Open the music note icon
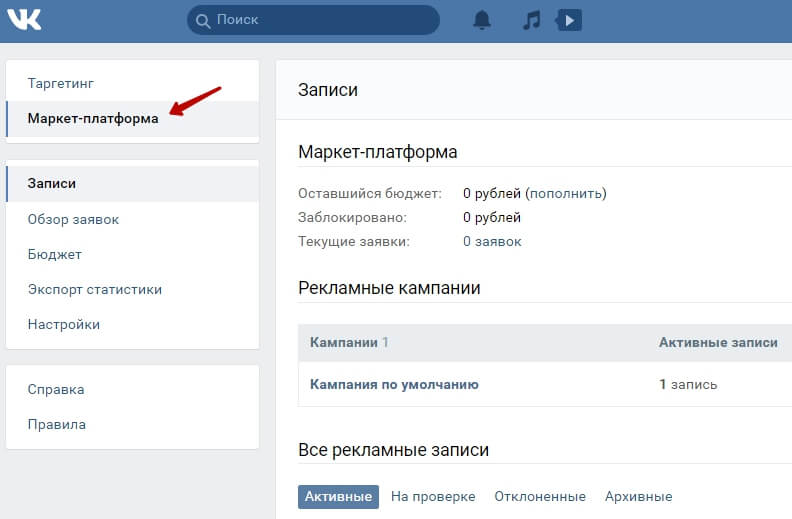 [532, 20]
